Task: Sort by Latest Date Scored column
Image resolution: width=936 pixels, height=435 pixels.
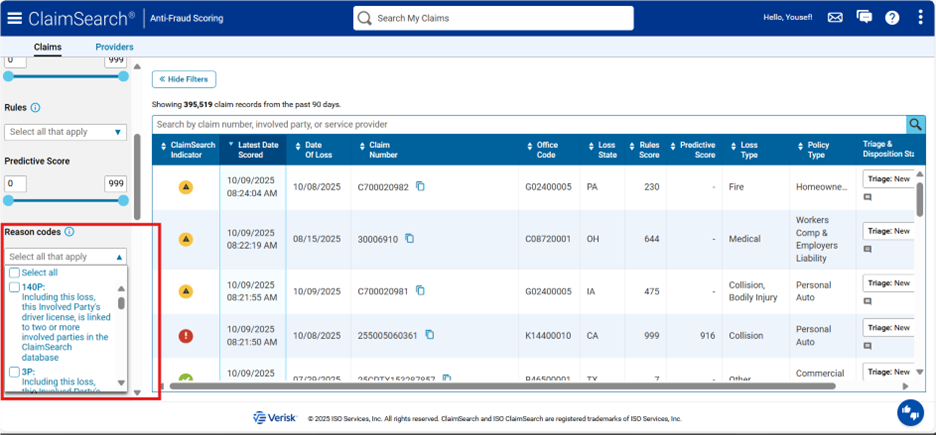Action: point(253,150)
